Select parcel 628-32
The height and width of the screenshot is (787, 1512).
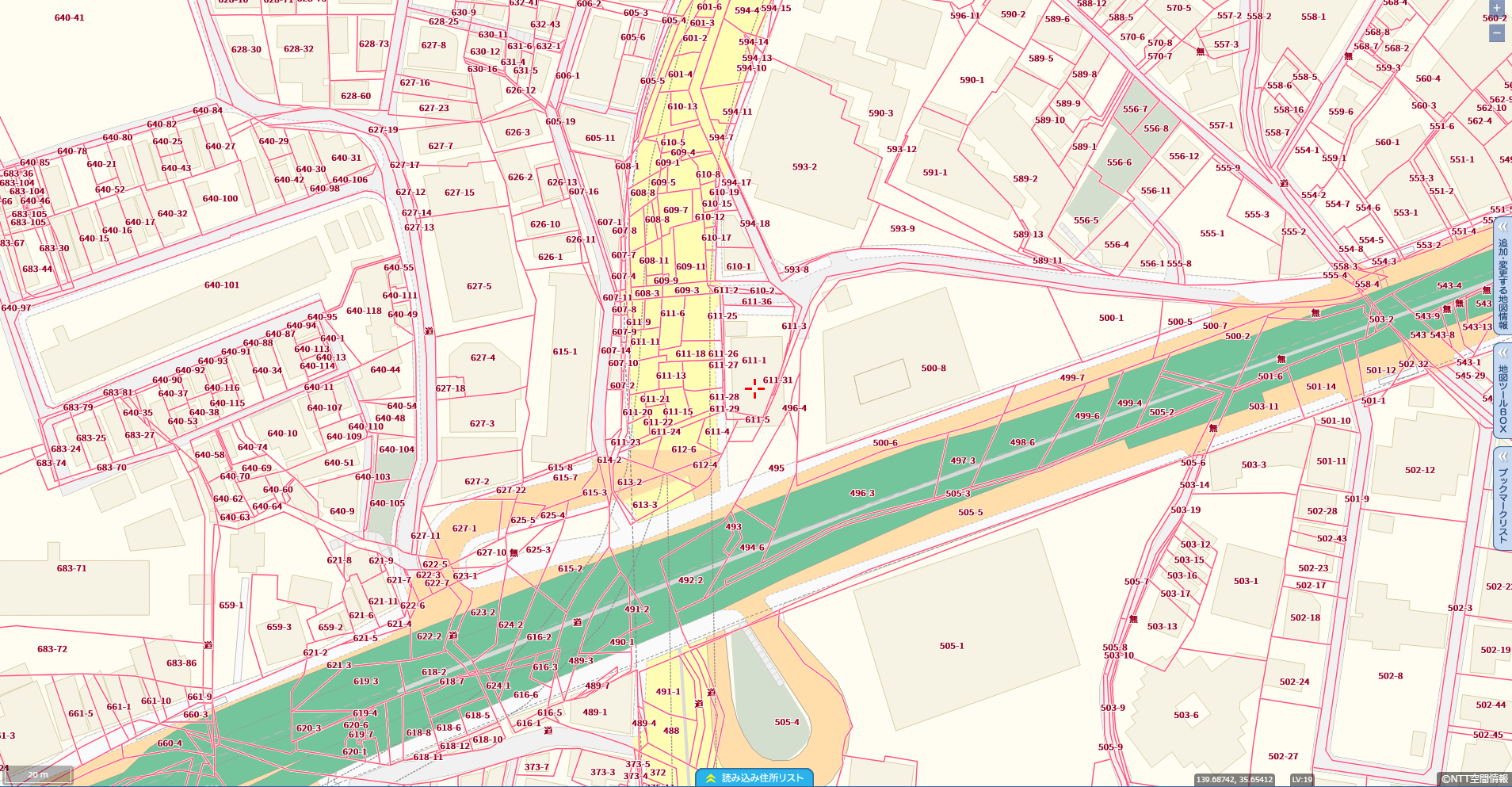299,49
